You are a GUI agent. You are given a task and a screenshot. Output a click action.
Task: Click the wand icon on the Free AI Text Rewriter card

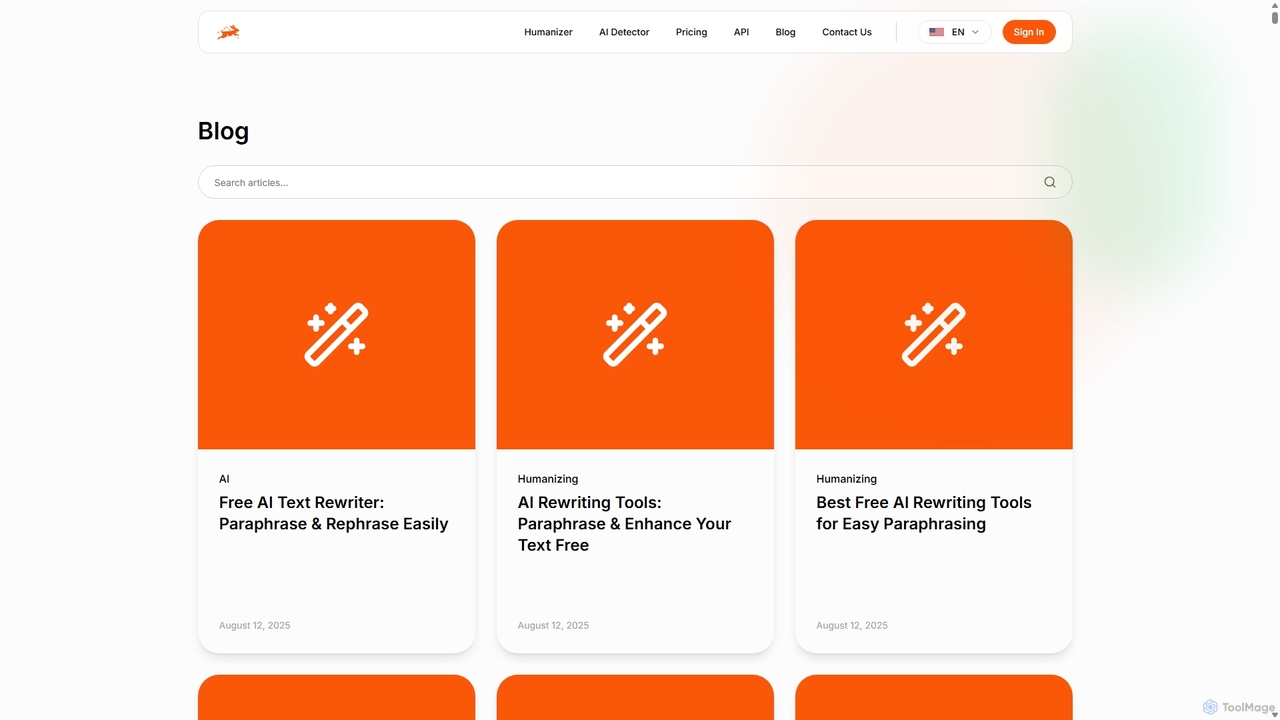click(x=336, y=334)
